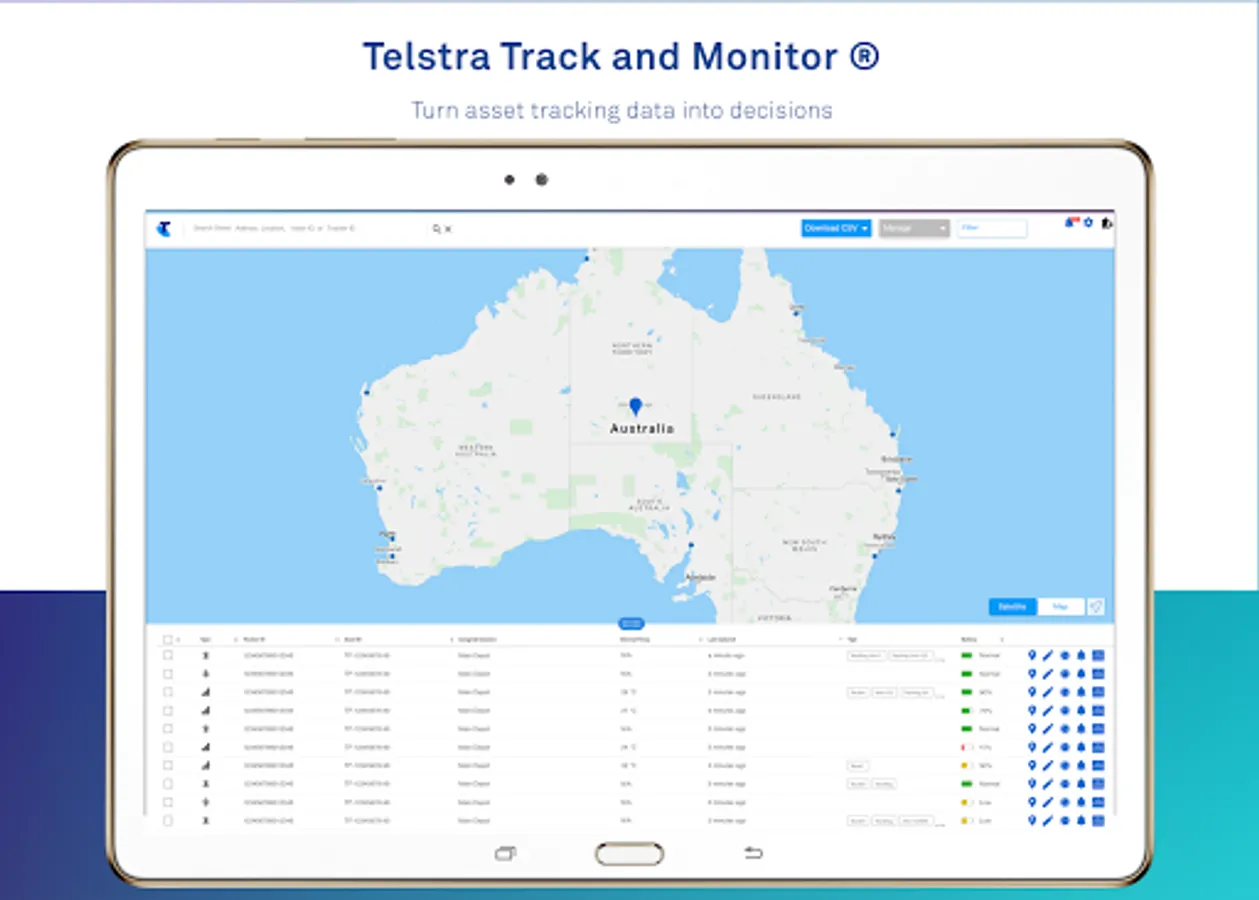The width and height of the screenshot is (1259, 900).
Task: Open the settings gear in the header
Action: [x=1088, y=222]
